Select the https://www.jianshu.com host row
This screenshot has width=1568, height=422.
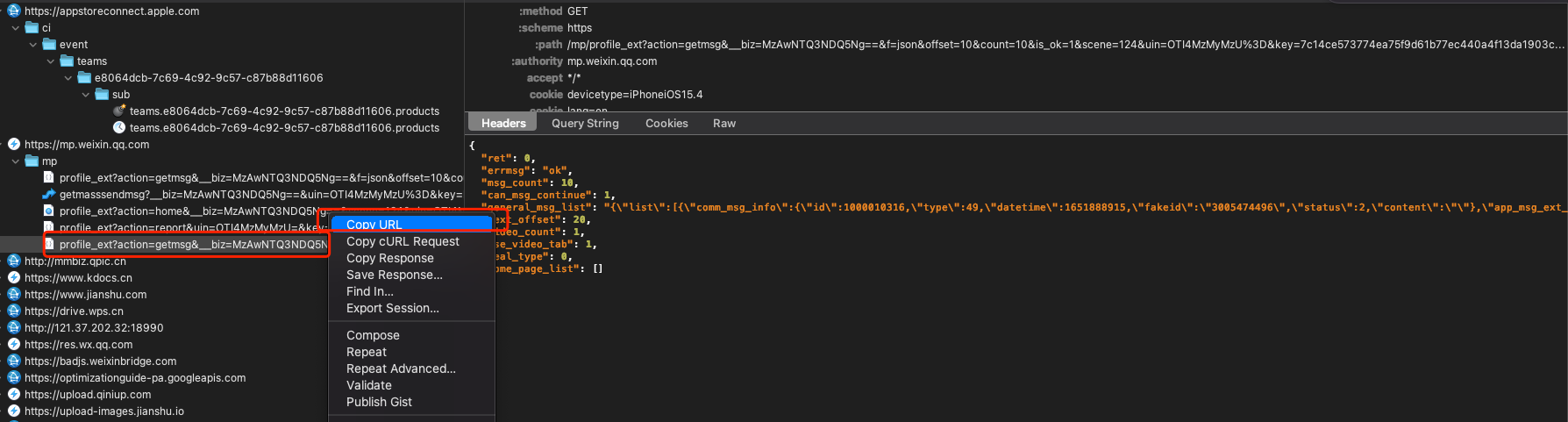point(85,294)
